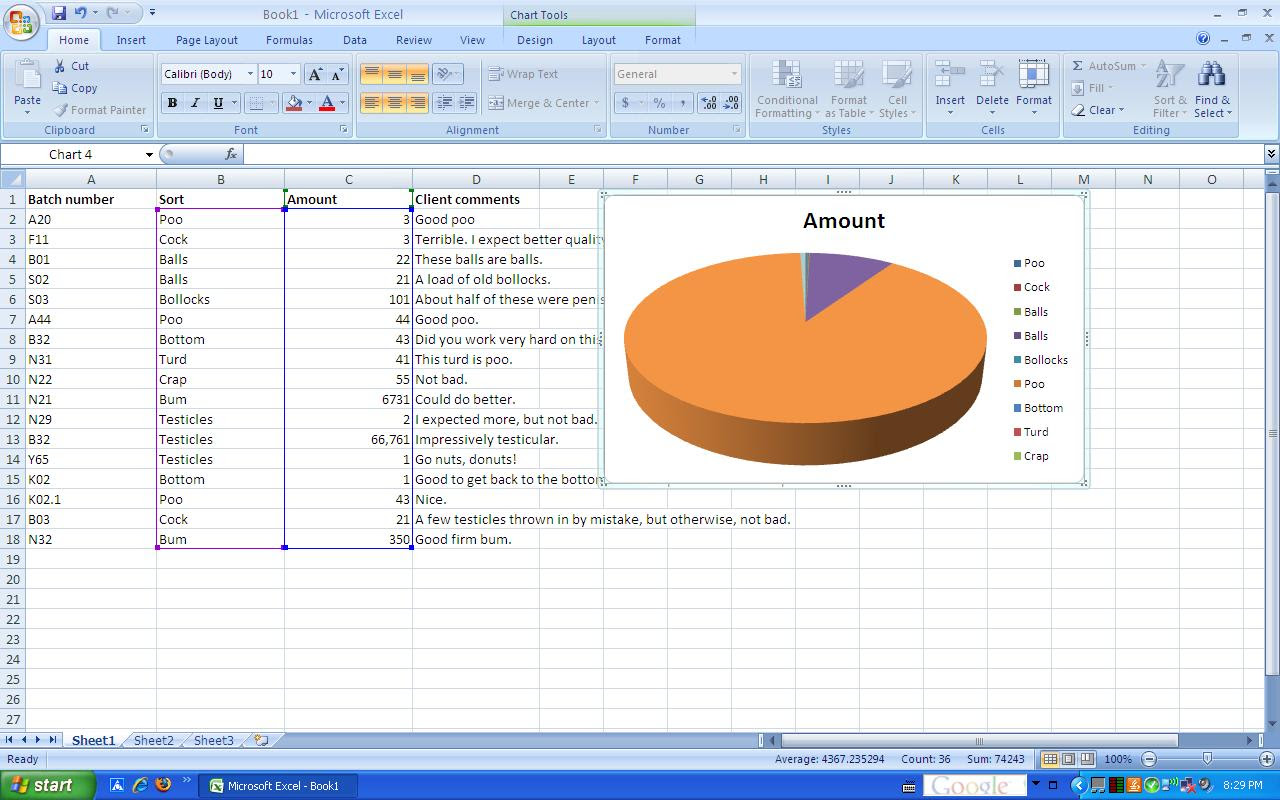Increase font size with Grow Font

(315, 74)
